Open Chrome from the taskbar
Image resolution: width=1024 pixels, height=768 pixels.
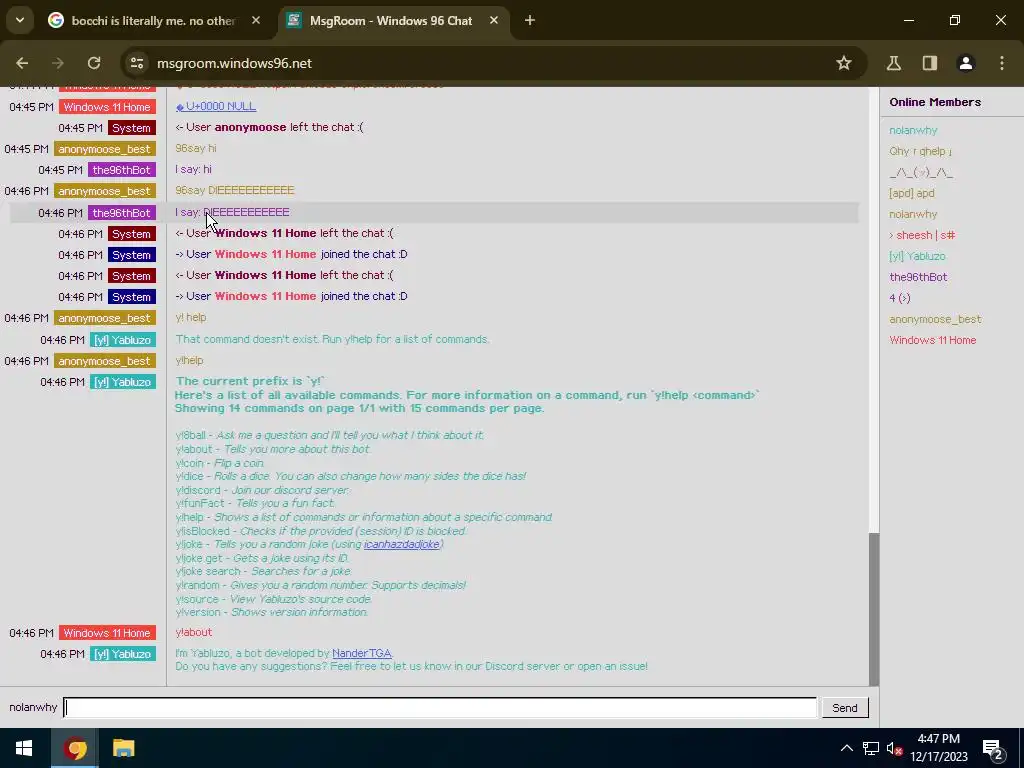pos(75,748)
